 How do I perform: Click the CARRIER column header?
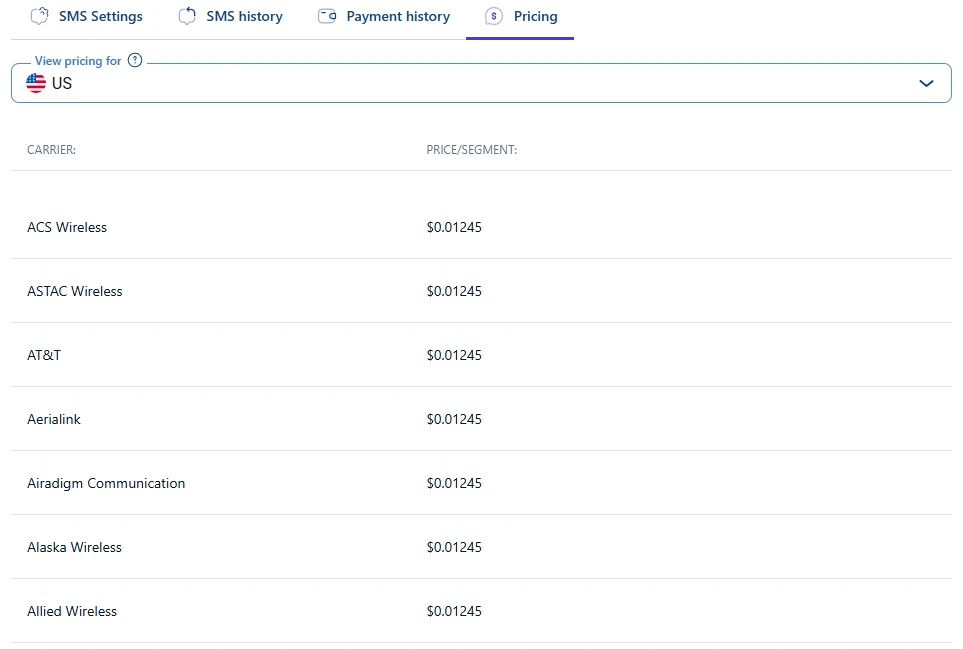point(52,150)
